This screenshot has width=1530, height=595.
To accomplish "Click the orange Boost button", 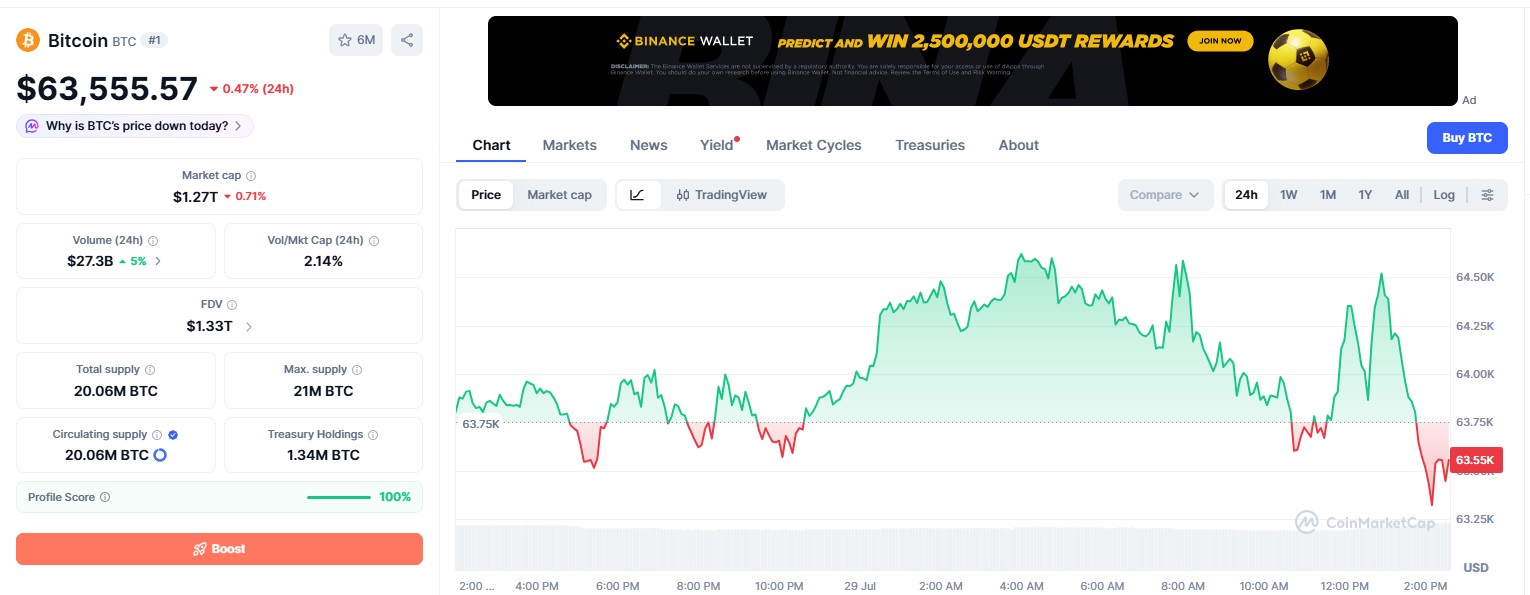I will 219,549.
